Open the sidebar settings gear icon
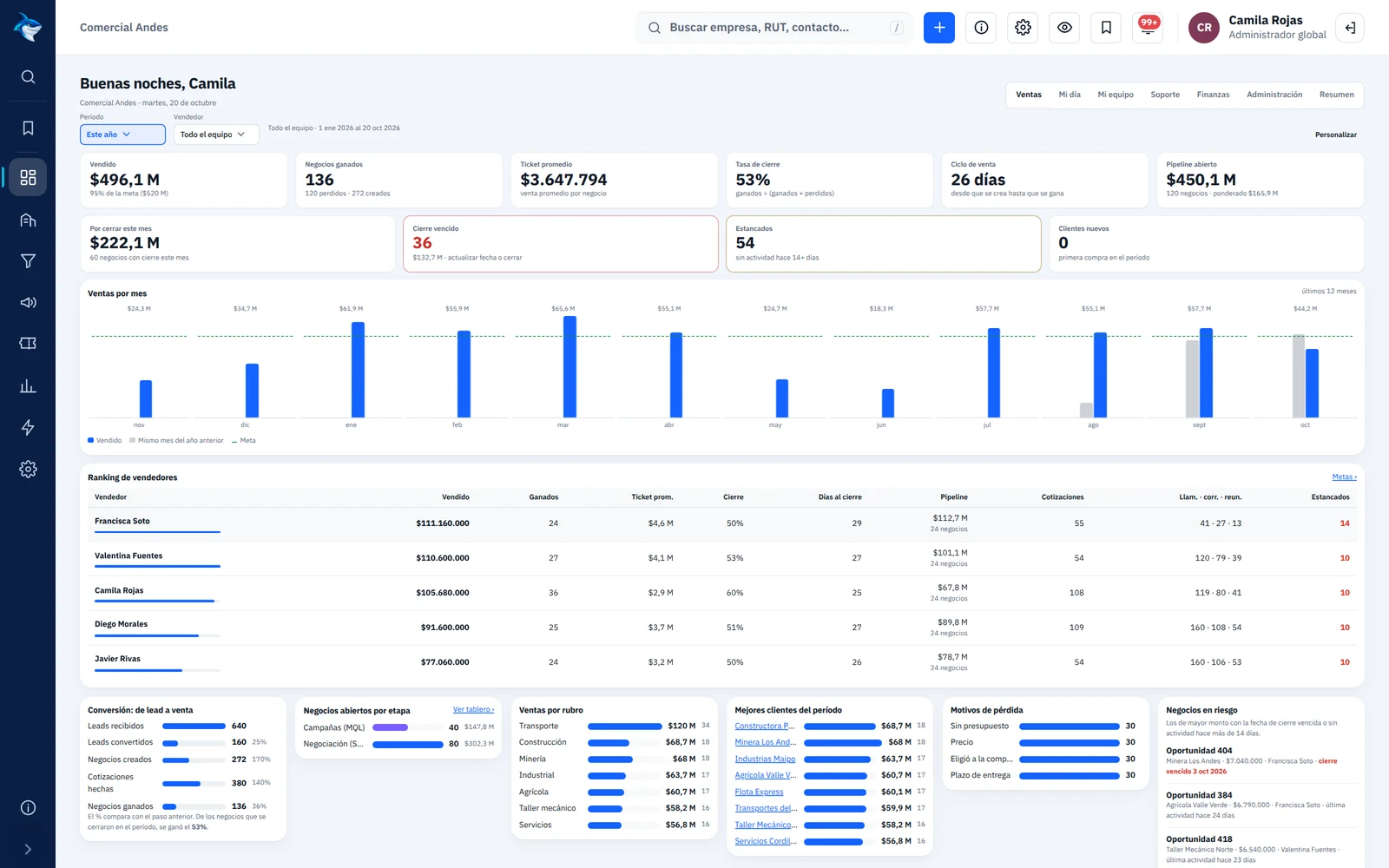This screenshot has height=868, width=1389. [28, 470]
